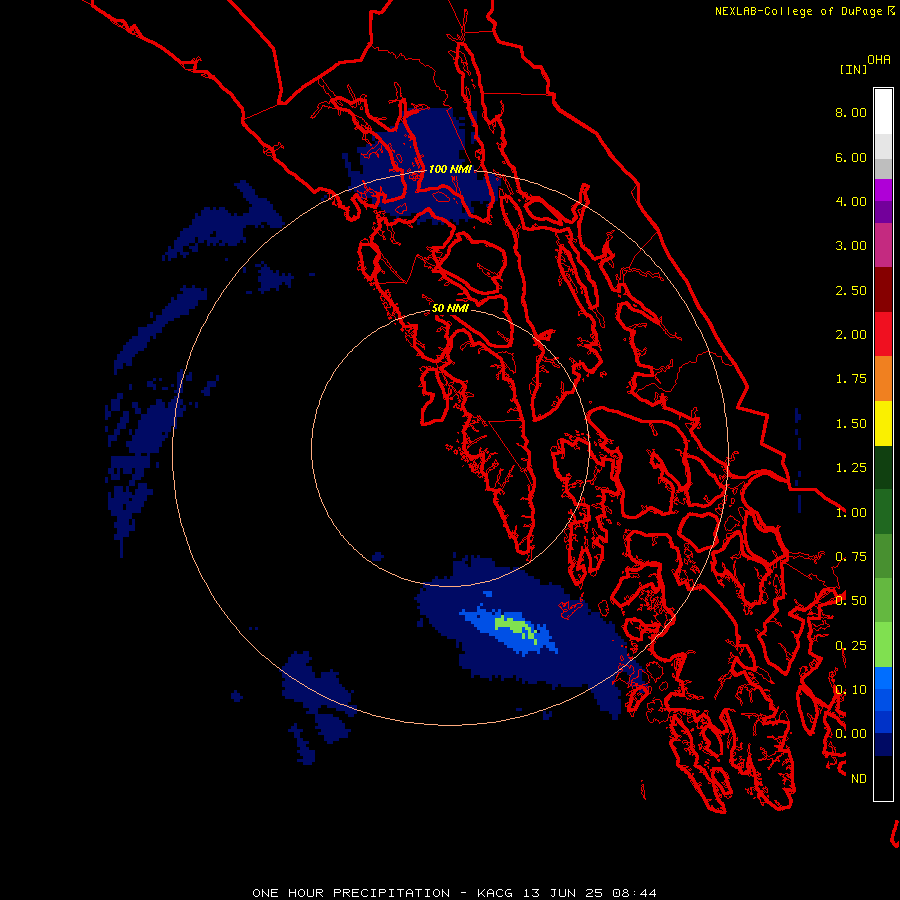
Task: Click the 2.50 legend value
Action: click(851, 290)
